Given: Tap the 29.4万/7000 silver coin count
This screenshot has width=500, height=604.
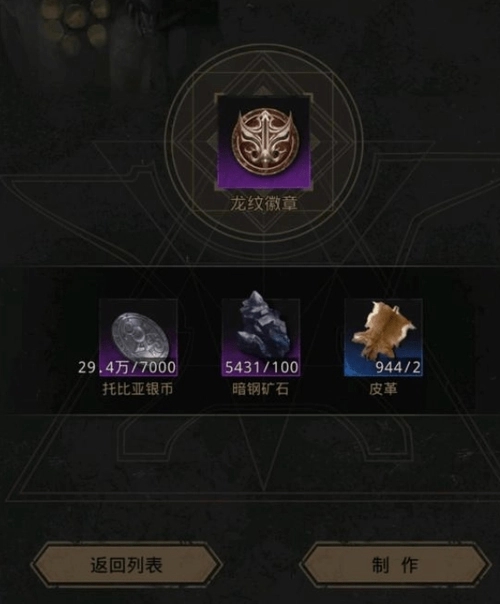Looking at the screenshot, I should tap(127, 367).
